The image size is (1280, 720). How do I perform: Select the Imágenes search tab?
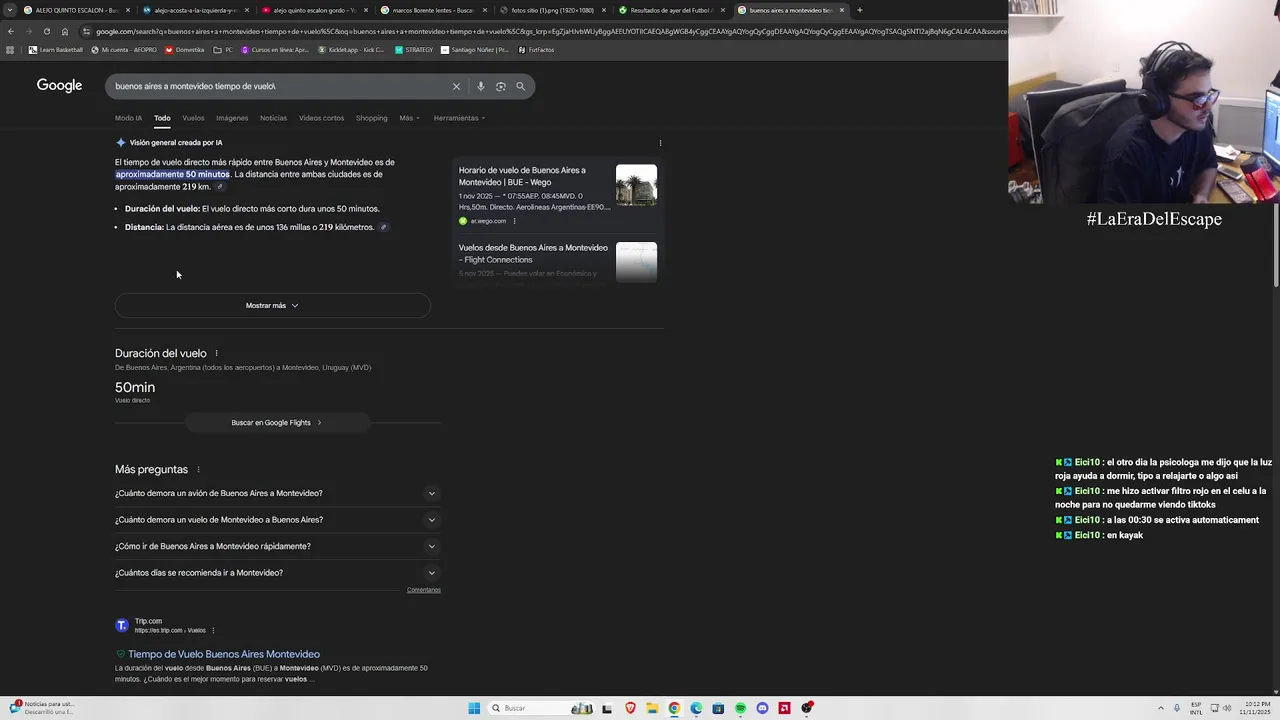(x=232, y=118)
